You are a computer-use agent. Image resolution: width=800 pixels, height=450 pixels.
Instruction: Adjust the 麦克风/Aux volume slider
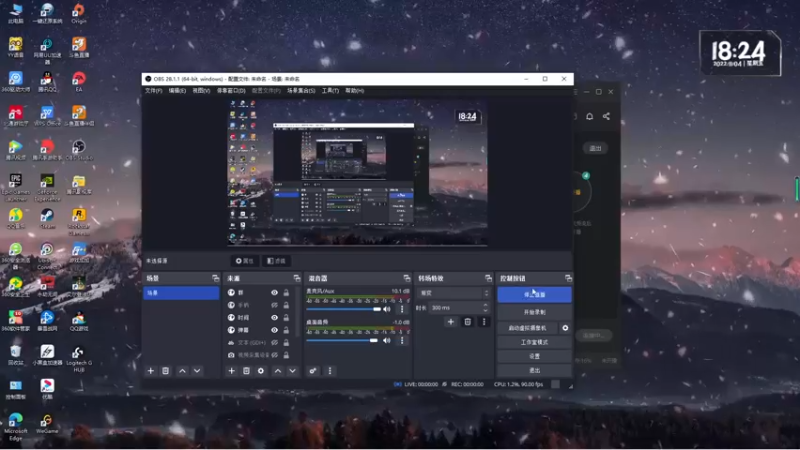[343, 309]
